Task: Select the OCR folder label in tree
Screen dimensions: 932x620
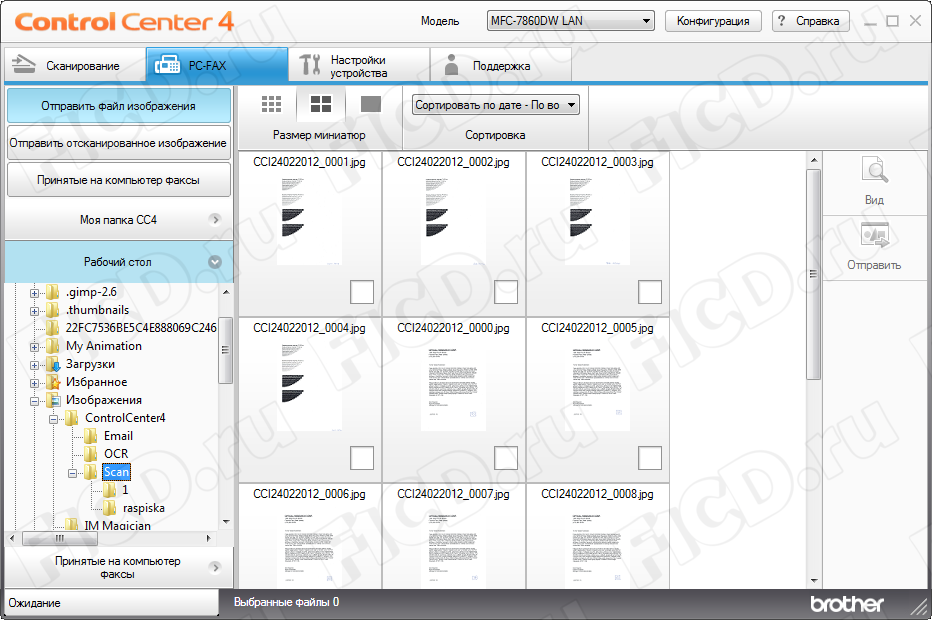Action: tap(116, 454)
